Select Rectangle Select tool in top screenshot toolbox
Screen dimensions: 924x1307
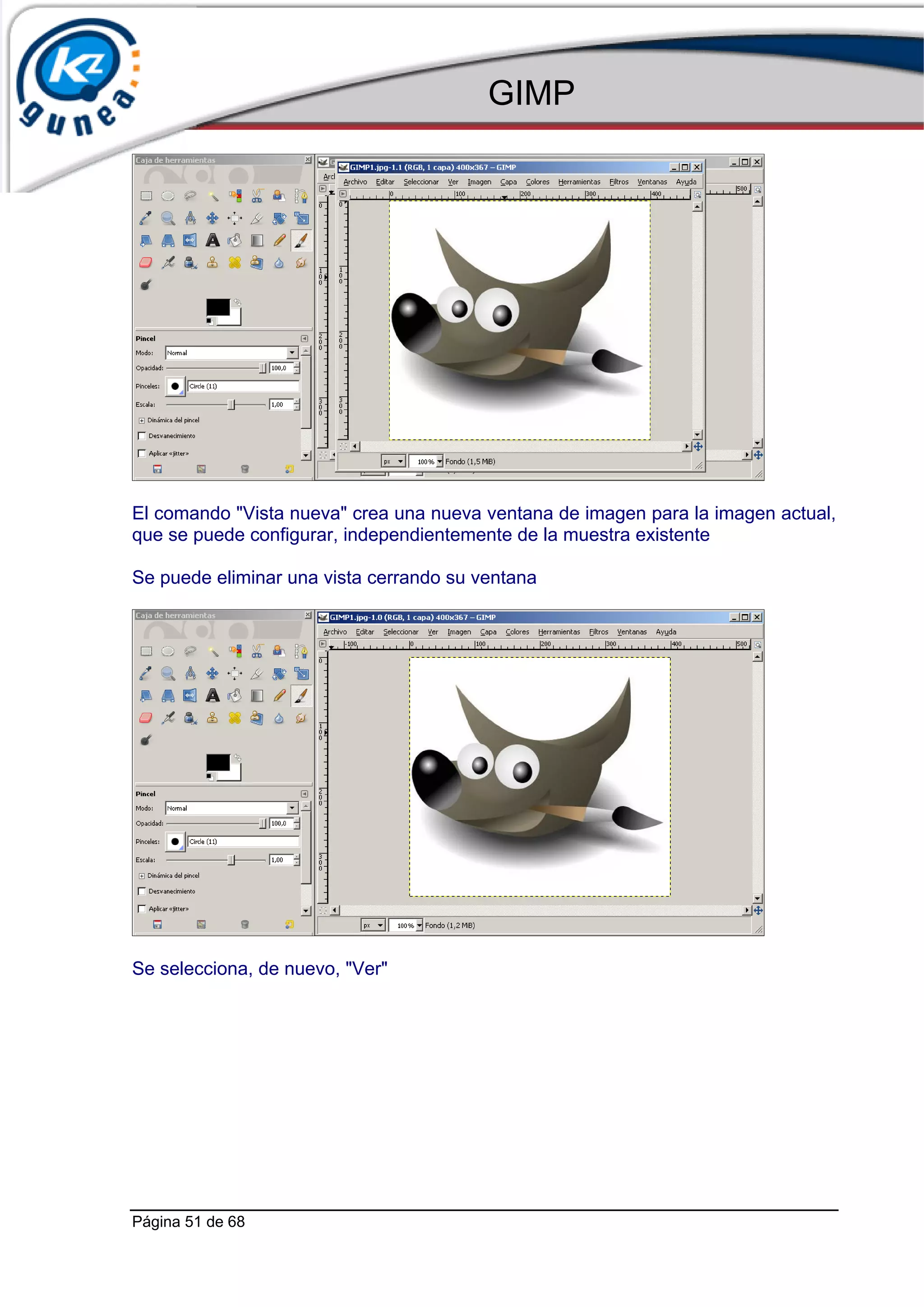click(146, 196)
